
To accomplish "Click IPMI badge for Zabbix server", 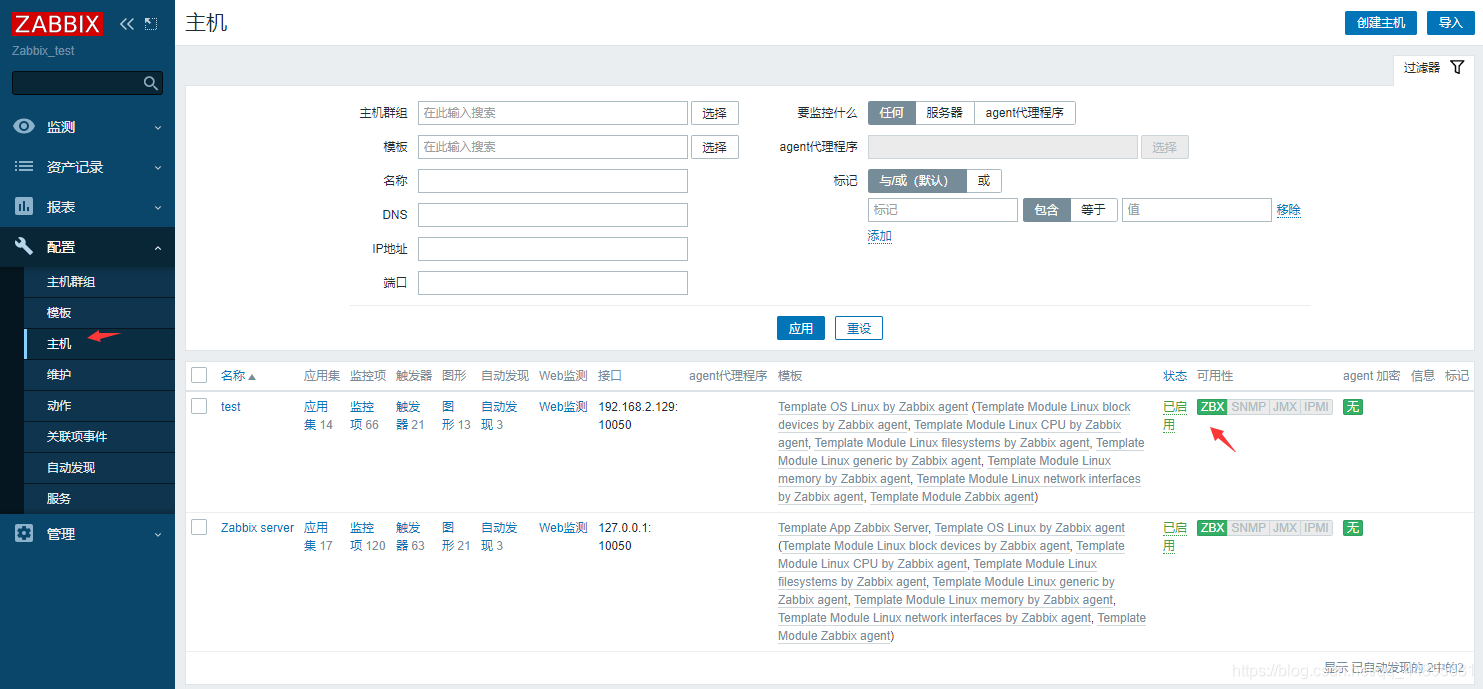I will click(1317, 528).
